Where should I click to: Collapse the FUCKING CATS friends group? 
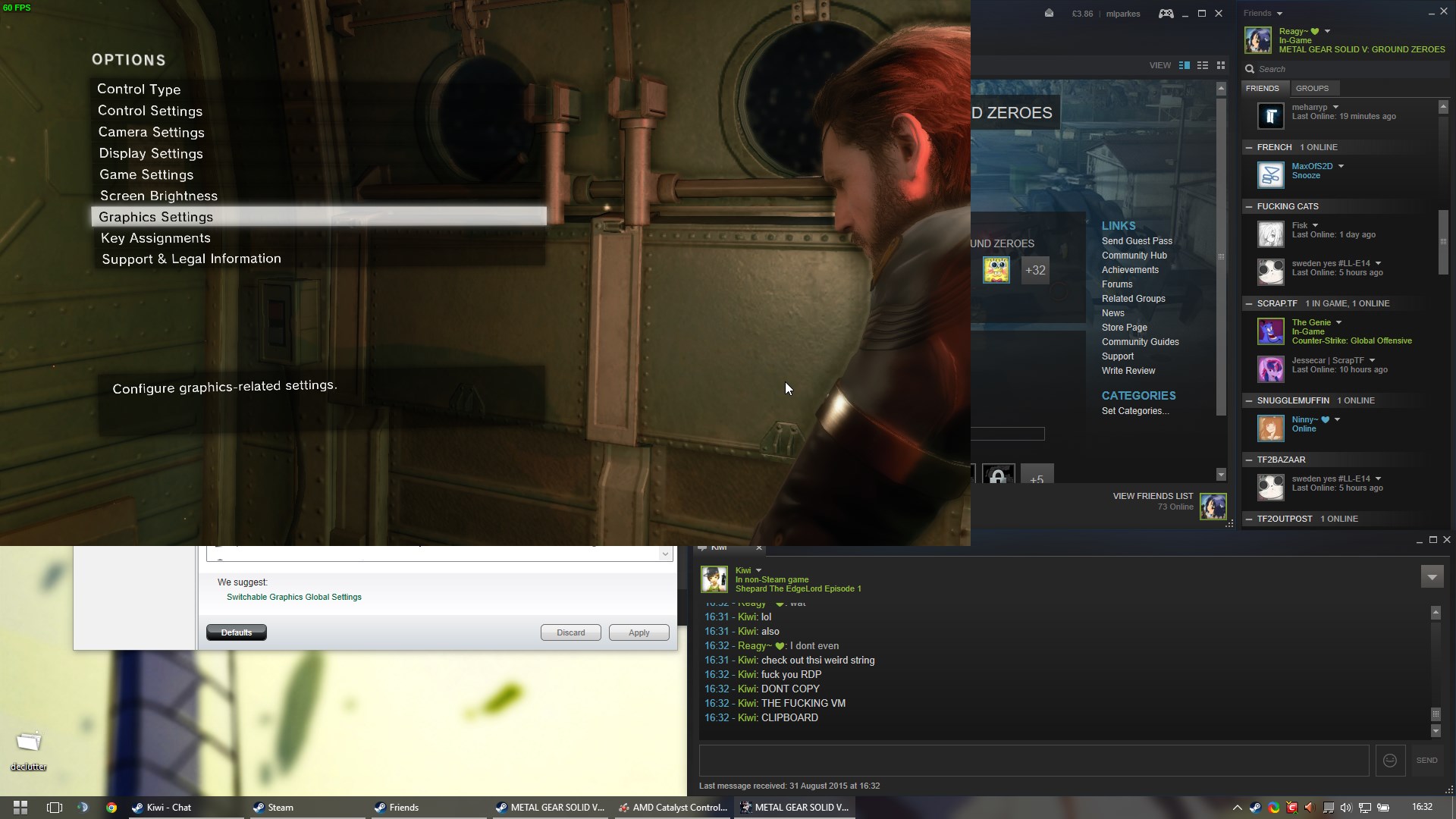click(x=1248, y=206)
